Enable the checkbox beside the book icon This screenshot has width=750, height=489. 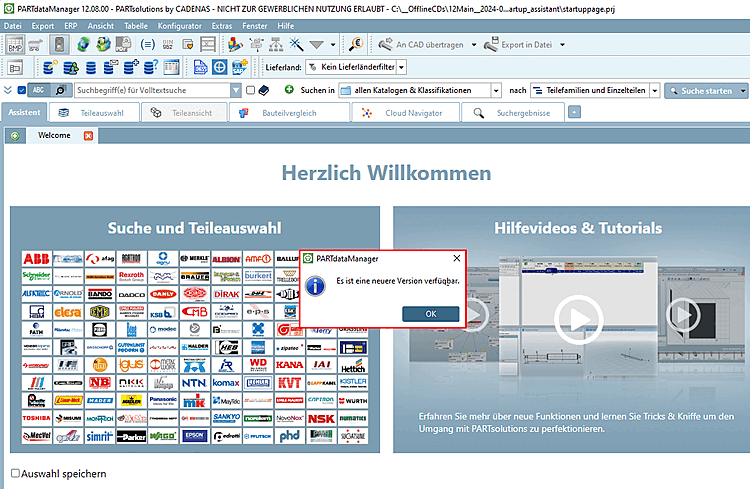(250, 90)
